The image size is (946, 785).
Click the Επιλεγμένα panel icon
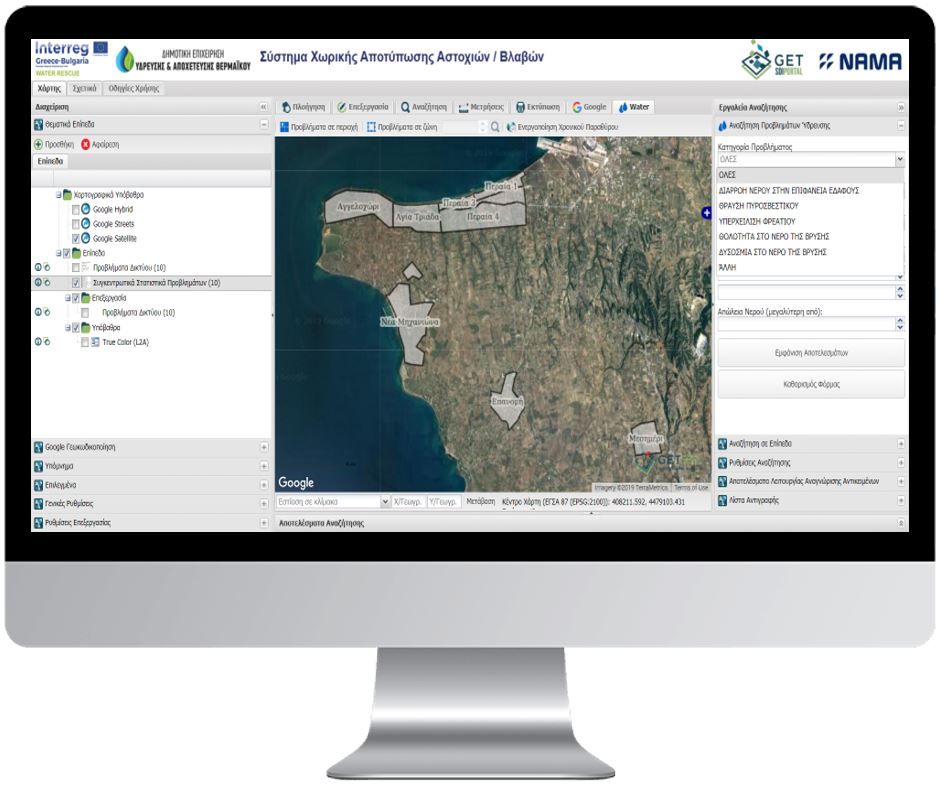(x=39, y=485)
